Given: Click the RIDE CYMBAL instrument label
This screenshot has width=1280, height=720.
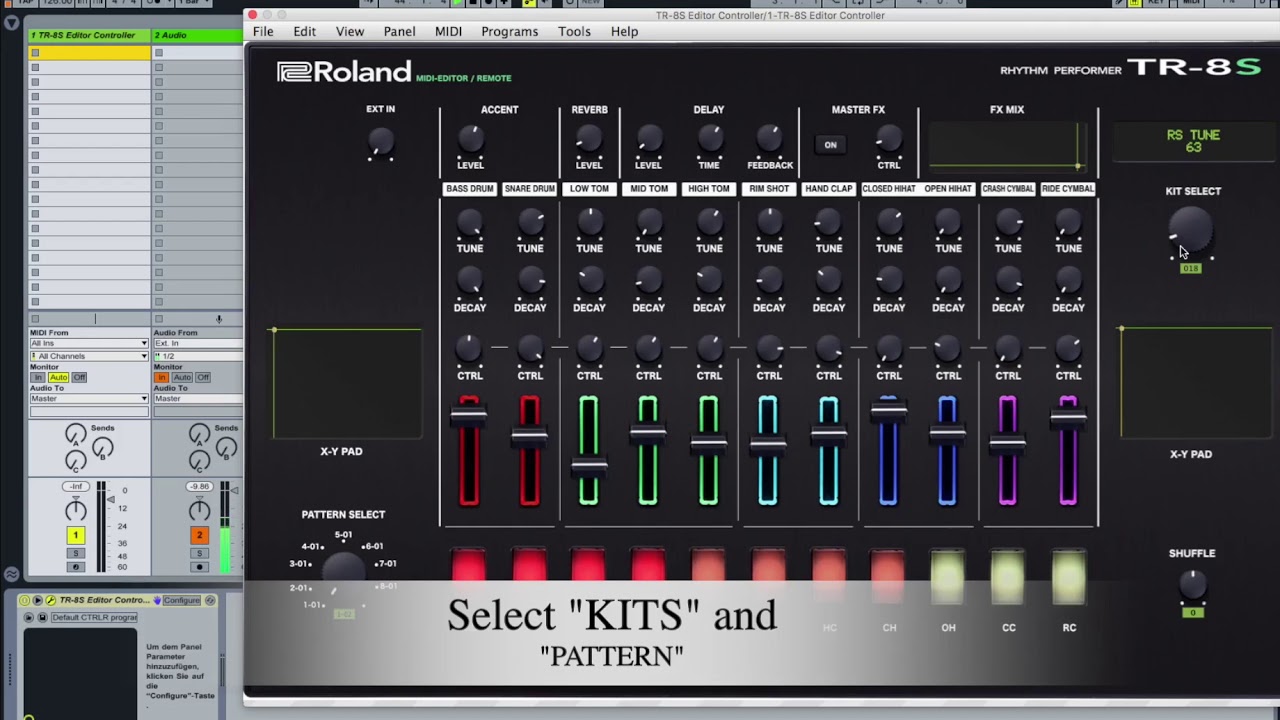Looking at the screenshot, I should point(1068,189).
